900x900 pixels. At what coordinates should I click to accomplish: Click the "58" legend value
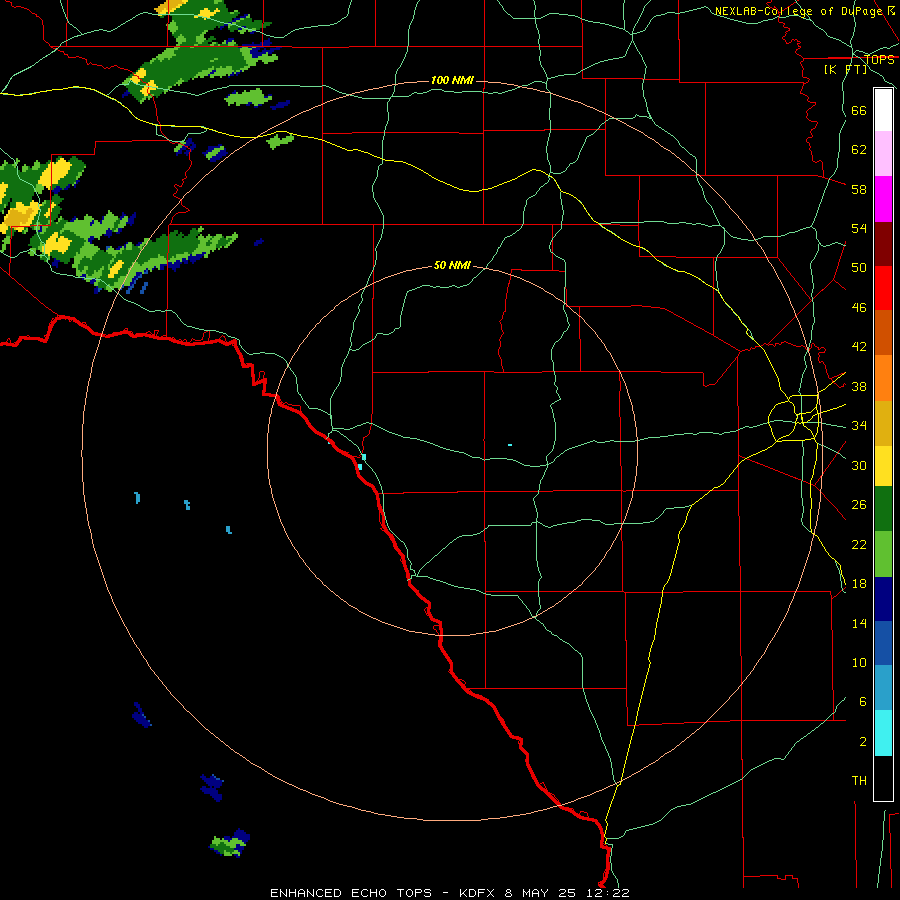tap(859, 189)
